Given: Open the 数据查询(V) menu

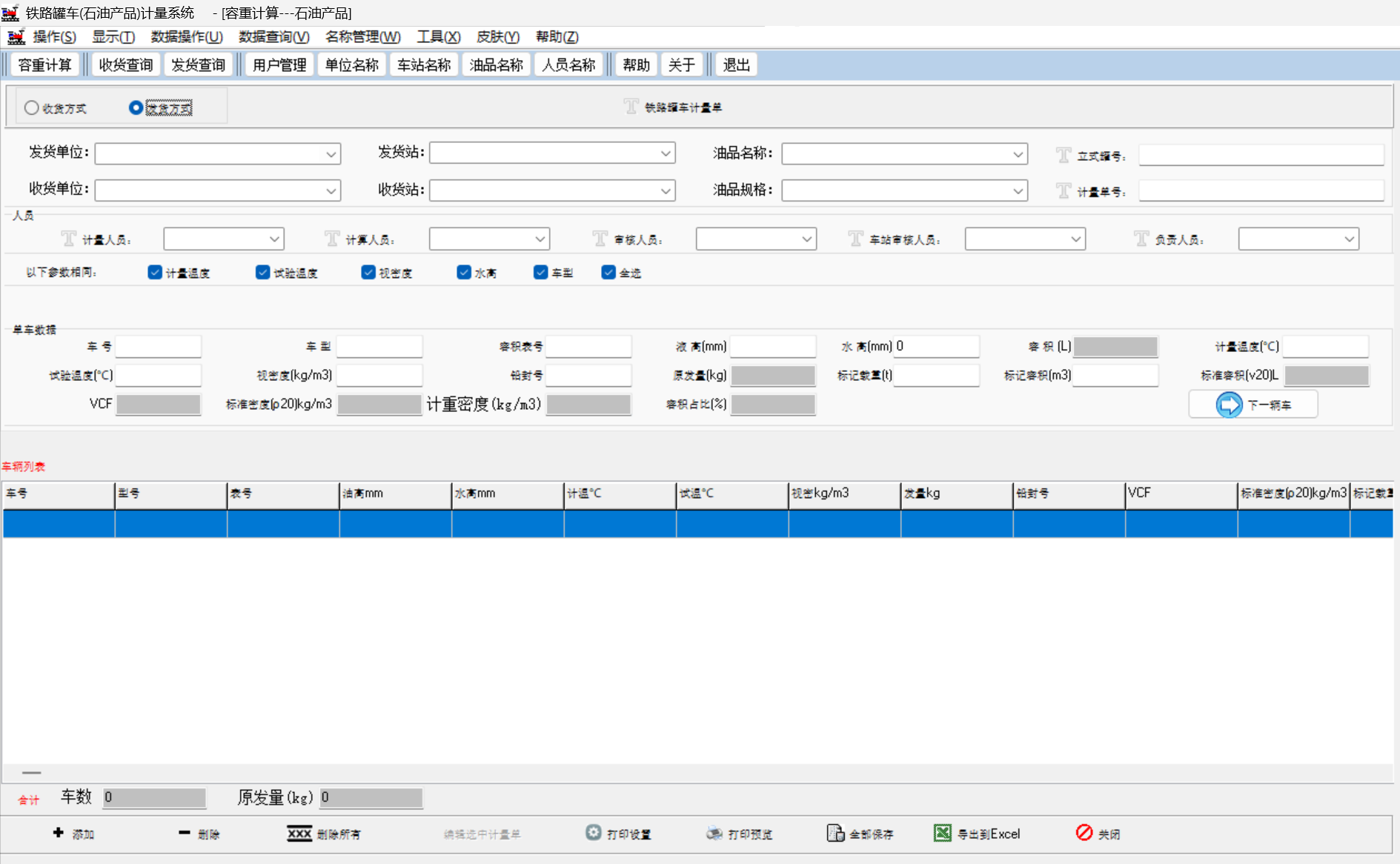Looking at the screenshot, I should 273,37.
